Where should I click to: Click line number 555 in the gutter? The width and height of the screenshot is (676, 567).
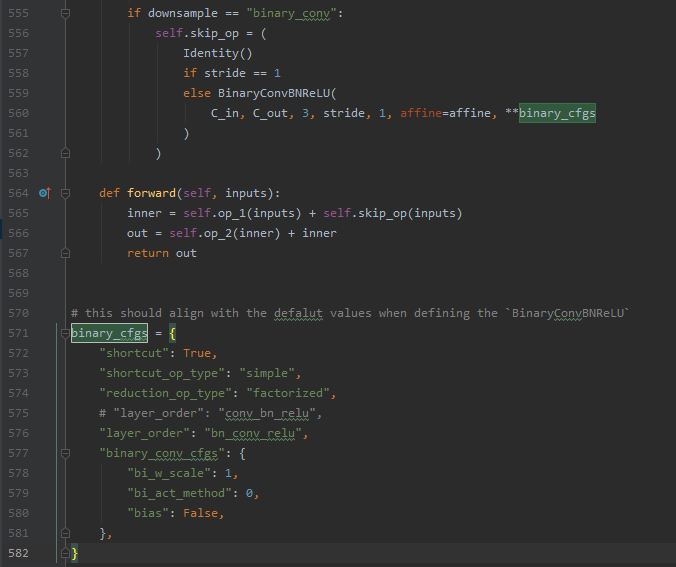19,13
